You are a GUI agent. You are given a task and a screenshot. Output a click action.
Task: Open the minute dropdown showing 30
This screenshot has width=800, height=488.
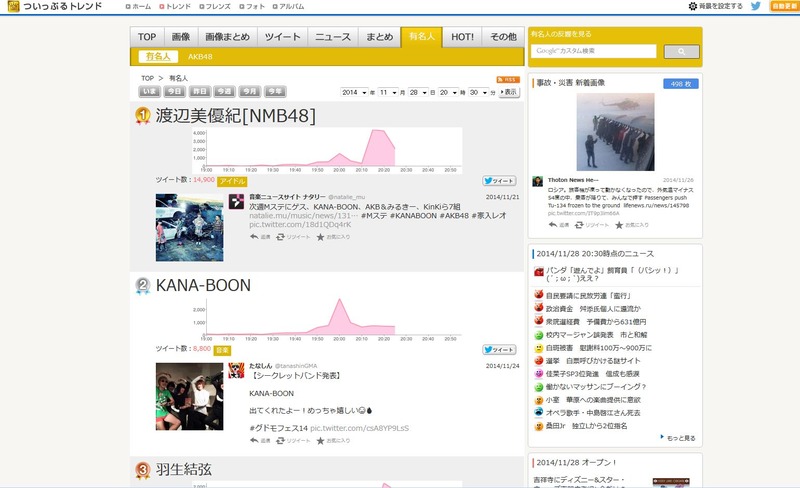pyautogui.click(x=478, y=92)
